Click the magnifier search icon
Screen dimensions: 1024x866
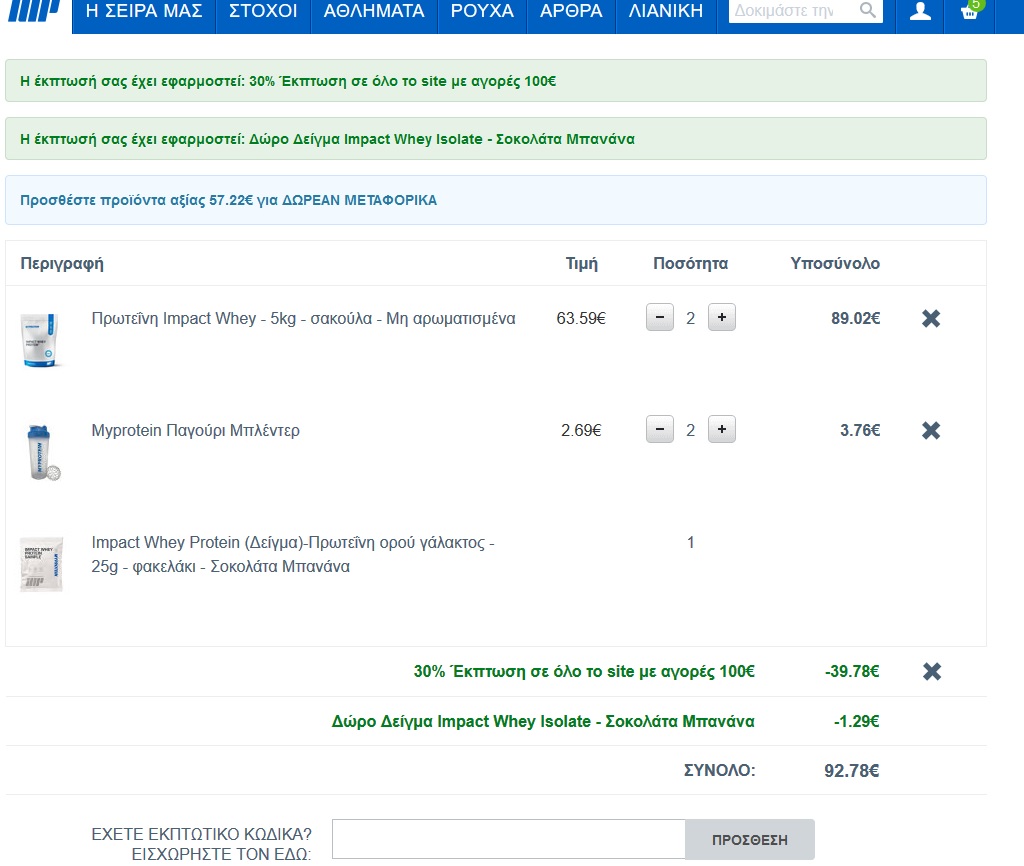(x=867, y=10)
